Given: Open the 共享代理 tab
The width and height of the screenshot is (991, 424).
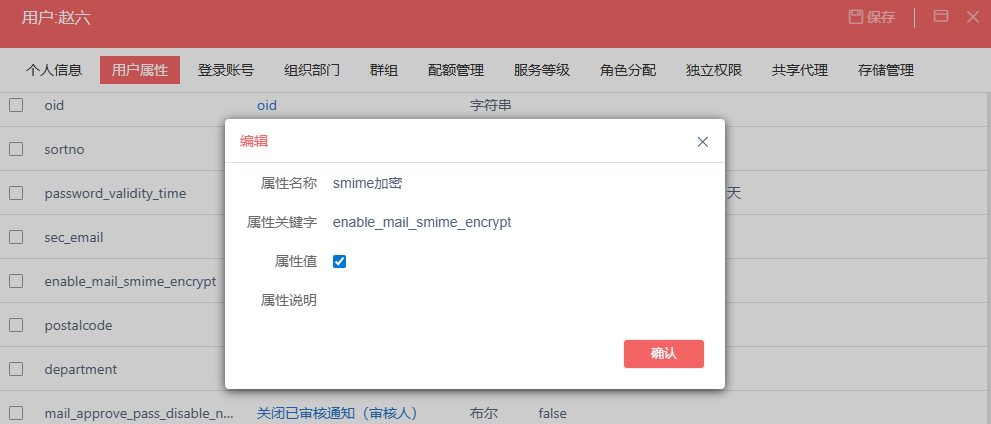Looking at the screenshot, I should (800, 70).
